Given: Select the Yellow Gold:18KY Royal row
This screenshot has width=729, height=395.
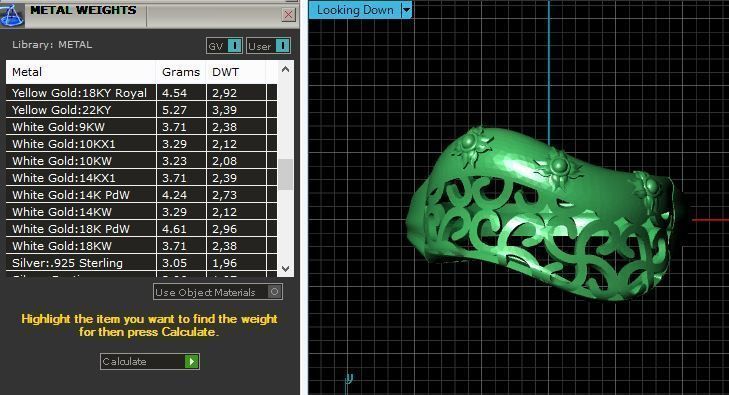Looking at the screenshot, I should coord(141,93).
